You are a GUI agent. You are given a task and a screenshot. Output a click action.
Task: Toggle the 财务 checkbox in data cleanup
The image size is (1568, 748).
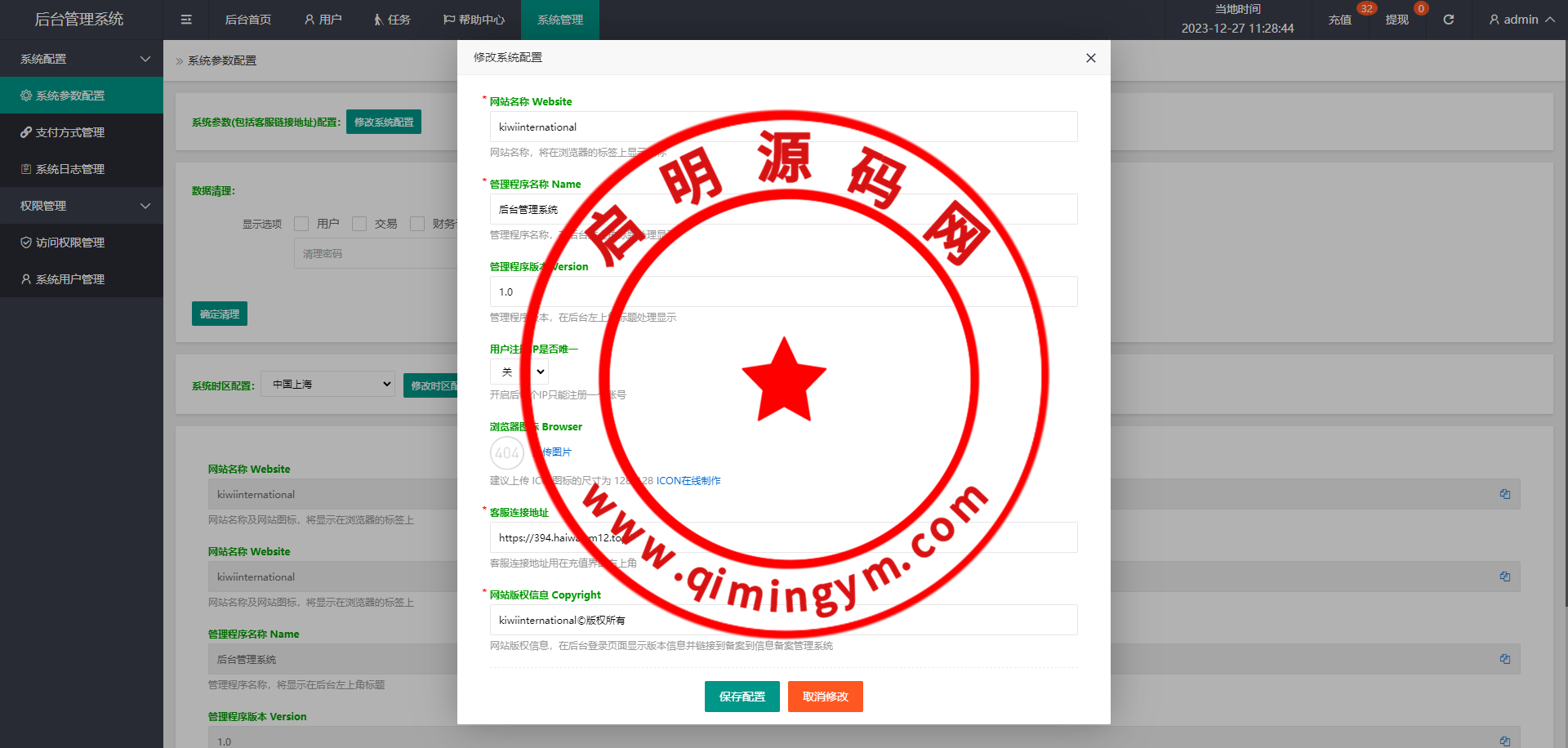417,224
